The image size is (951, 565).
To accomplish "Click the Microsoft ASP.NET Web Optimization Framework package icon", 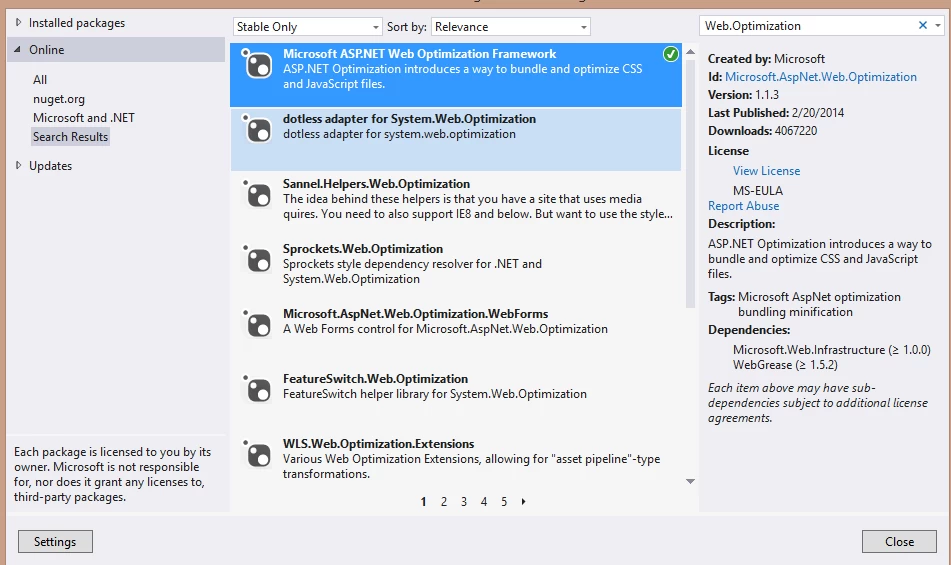I will click(257, 63).
